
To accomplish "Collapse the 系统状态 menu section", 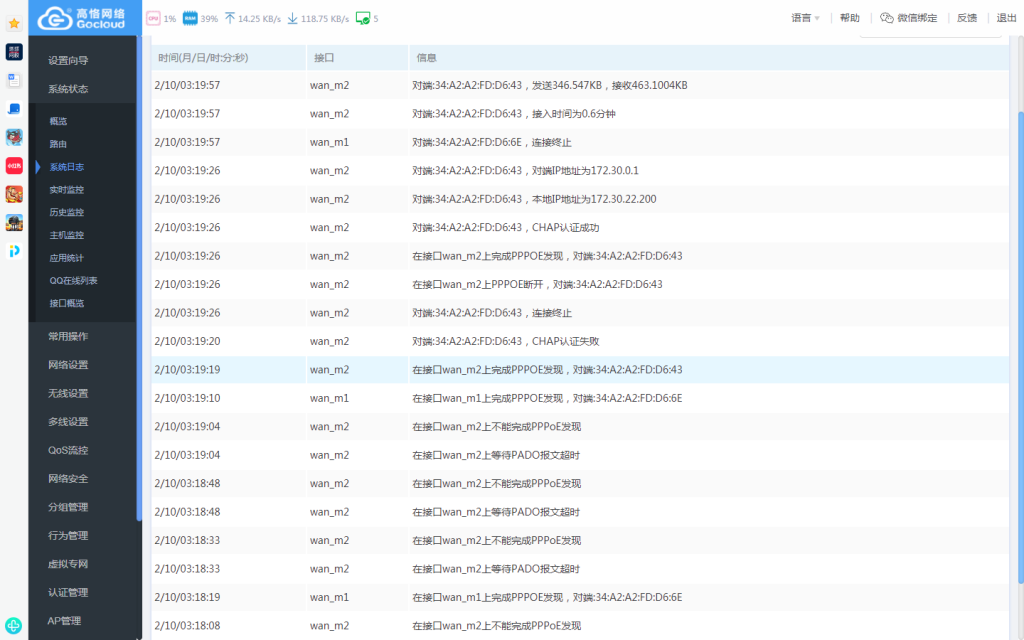I will (68, 89).
